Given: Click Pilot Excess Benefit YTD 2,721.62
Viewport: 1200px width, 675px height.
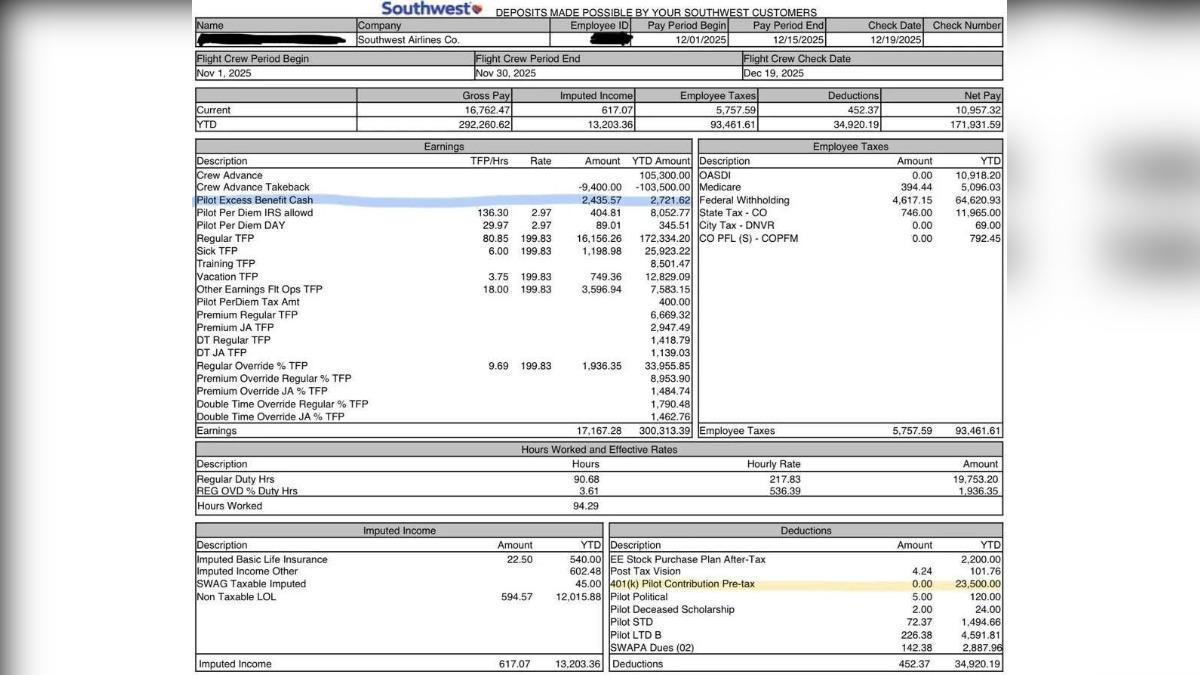Looking at the screenshot, I should pyautogui.click(x=670, y=200).
